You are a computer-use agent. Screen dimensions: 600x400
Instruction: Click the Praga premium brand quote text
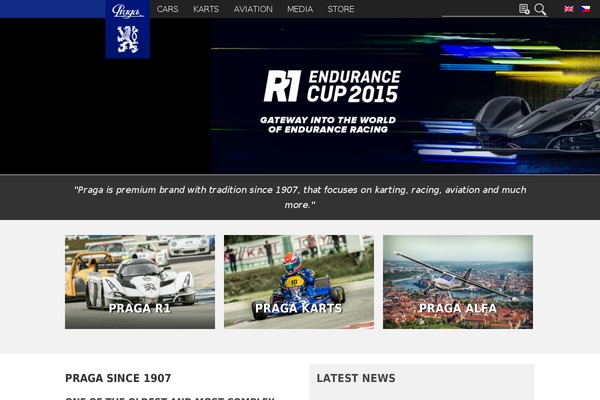coord(300,197)
